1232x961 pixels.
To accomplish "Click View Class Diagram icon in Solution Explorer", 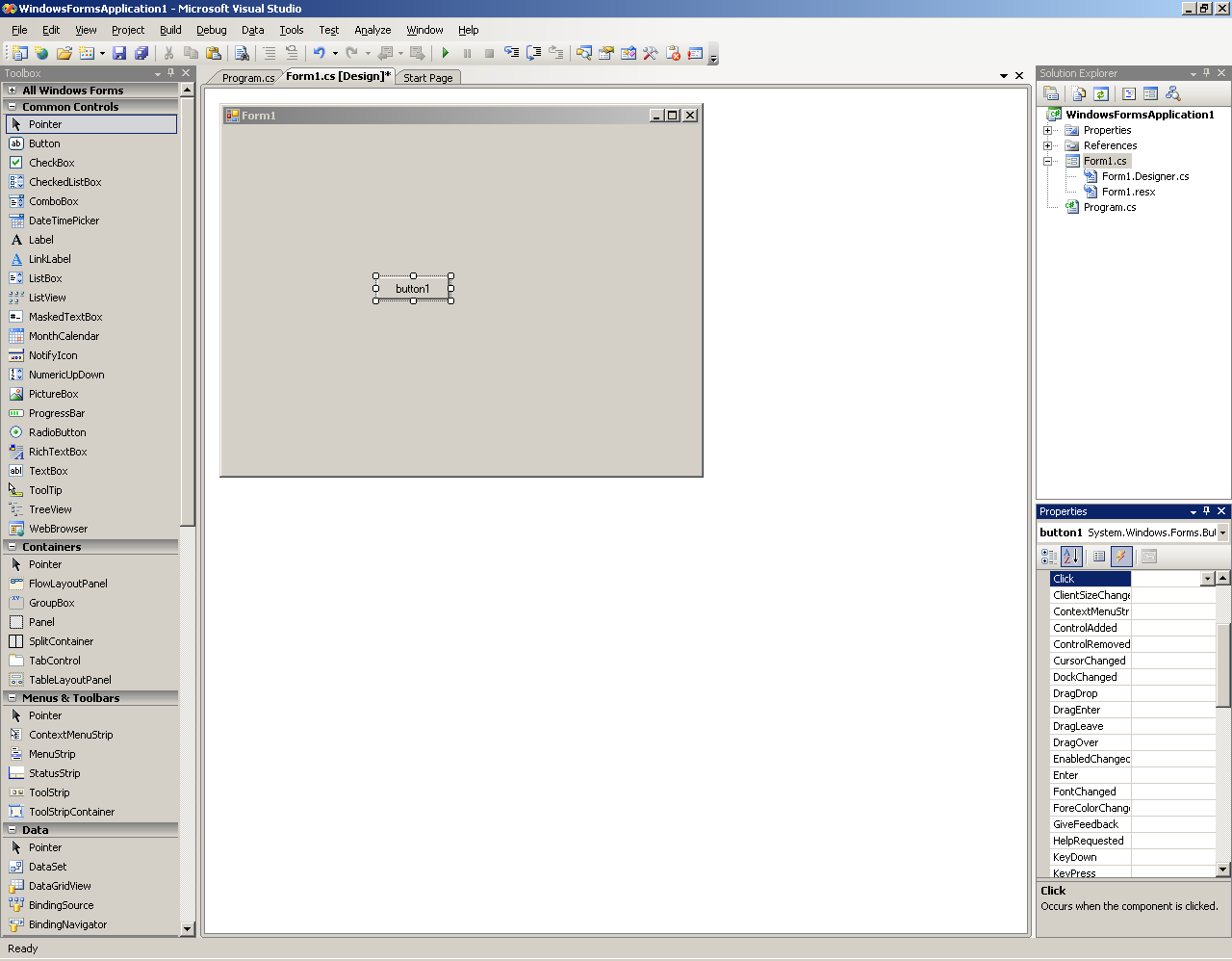I will pos(1172,93).
